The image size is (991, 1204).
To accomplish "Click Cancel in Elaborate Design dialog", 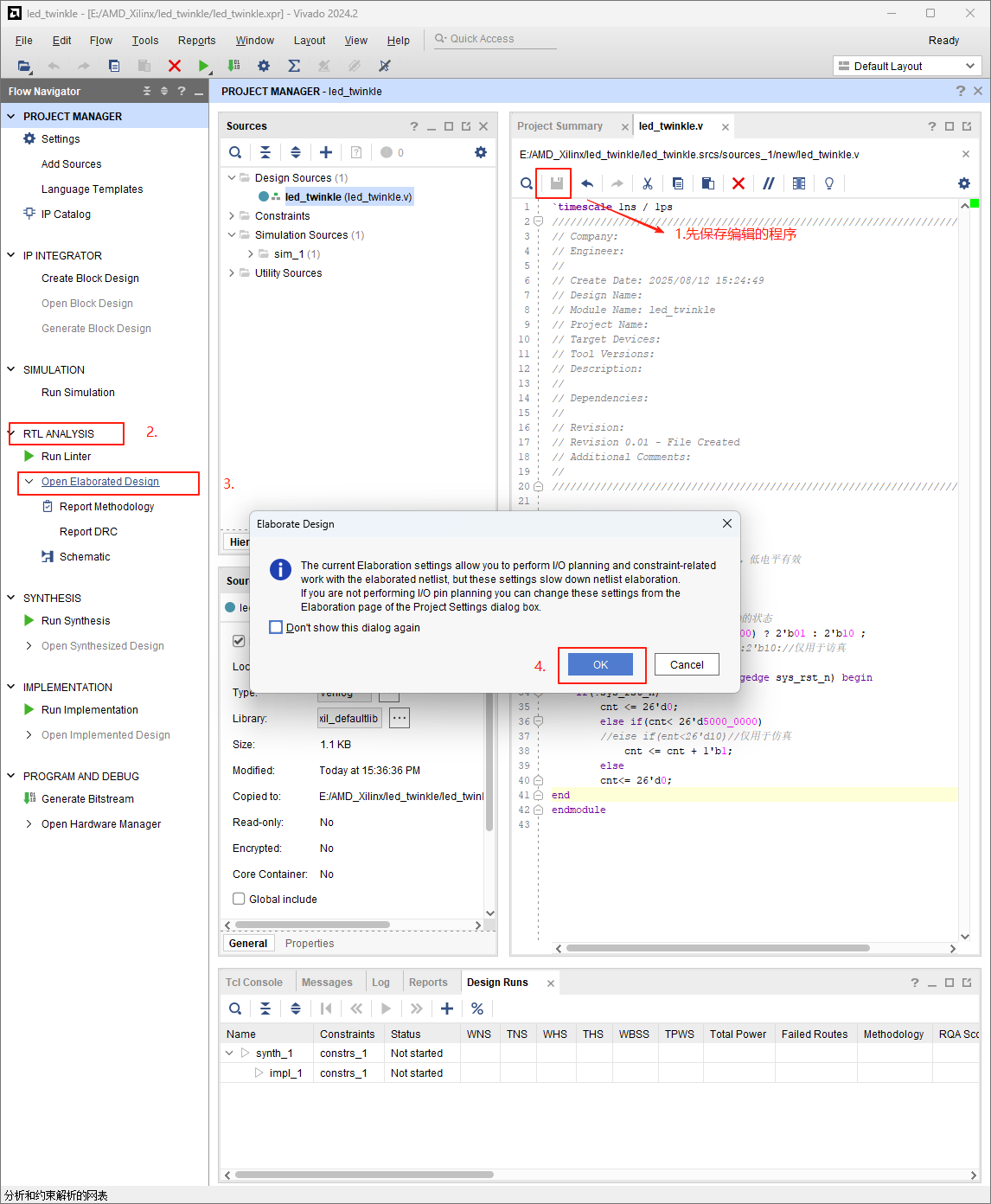I will (x=687, y=664).
